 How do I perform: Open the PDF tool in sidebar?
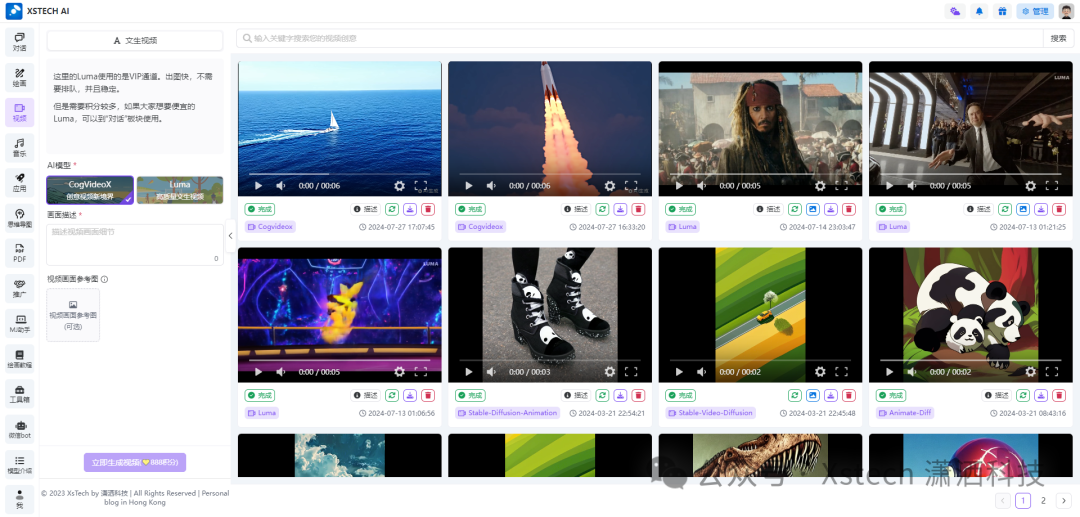(x=19, y=253)
